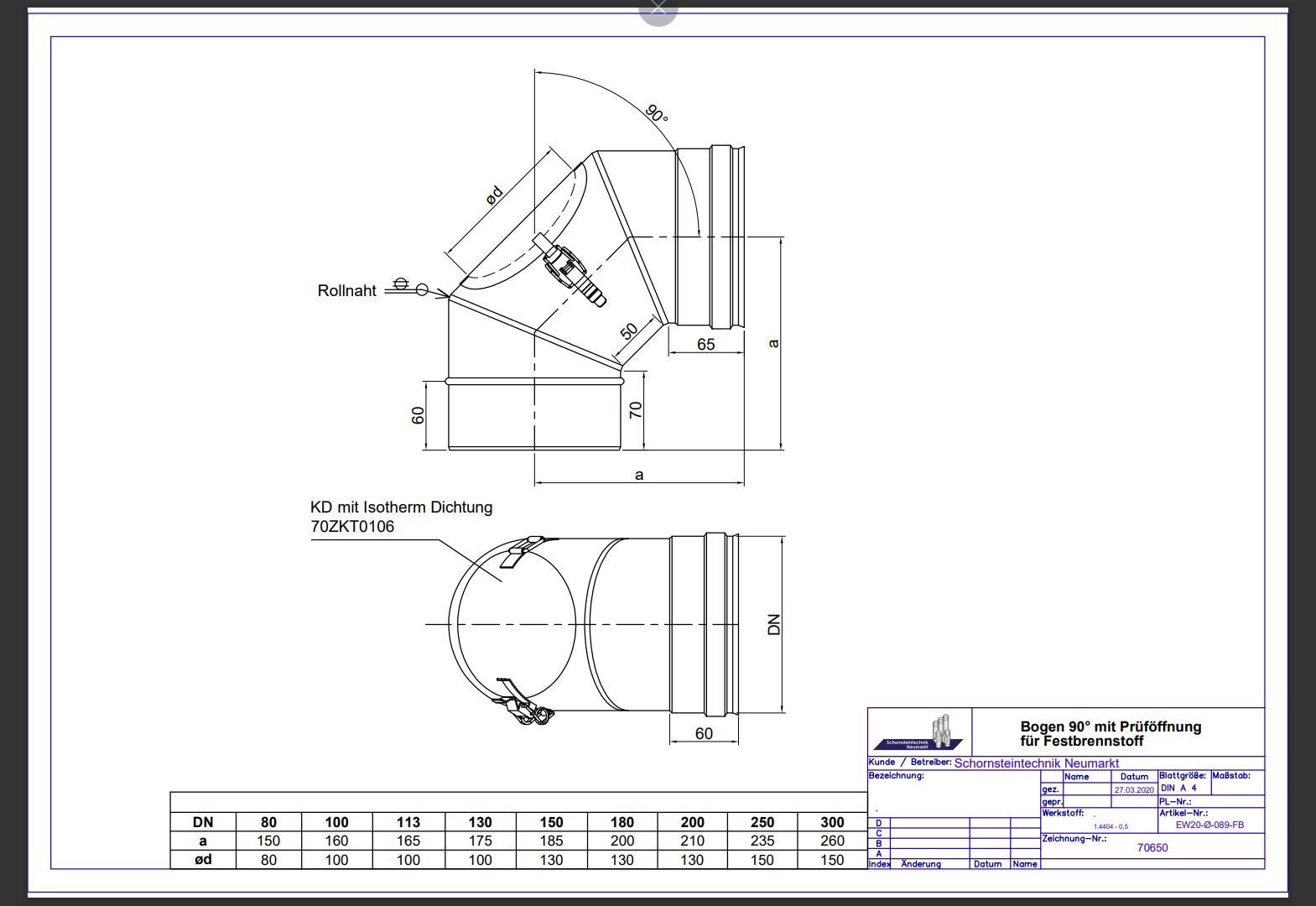
Task: Select the 260 value in row a
Action: tap(831, 841)
